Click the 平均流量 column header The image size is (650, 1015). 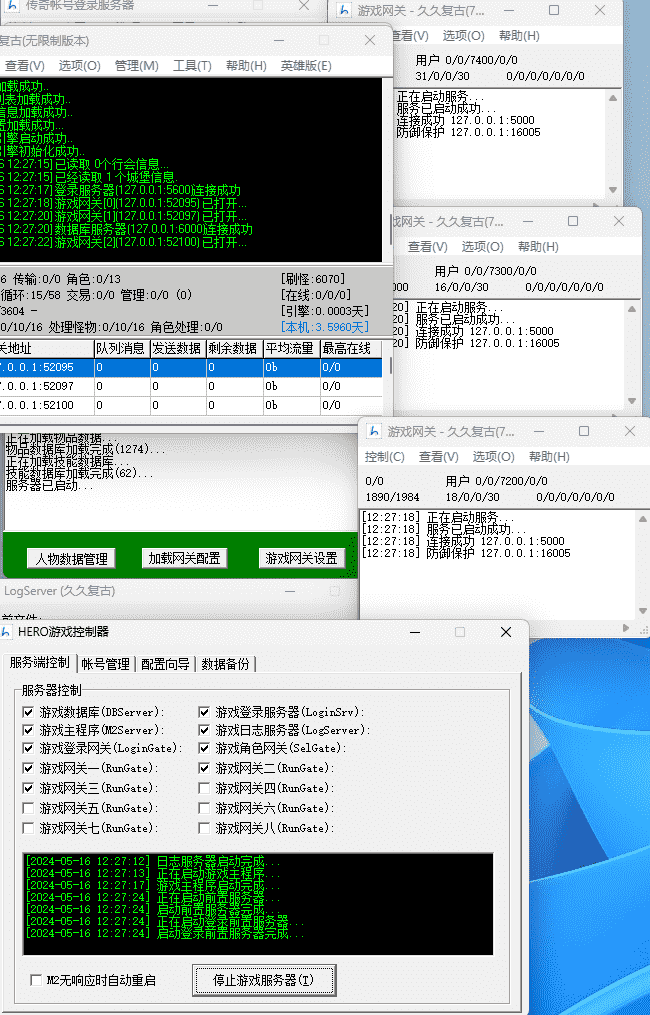290,348
